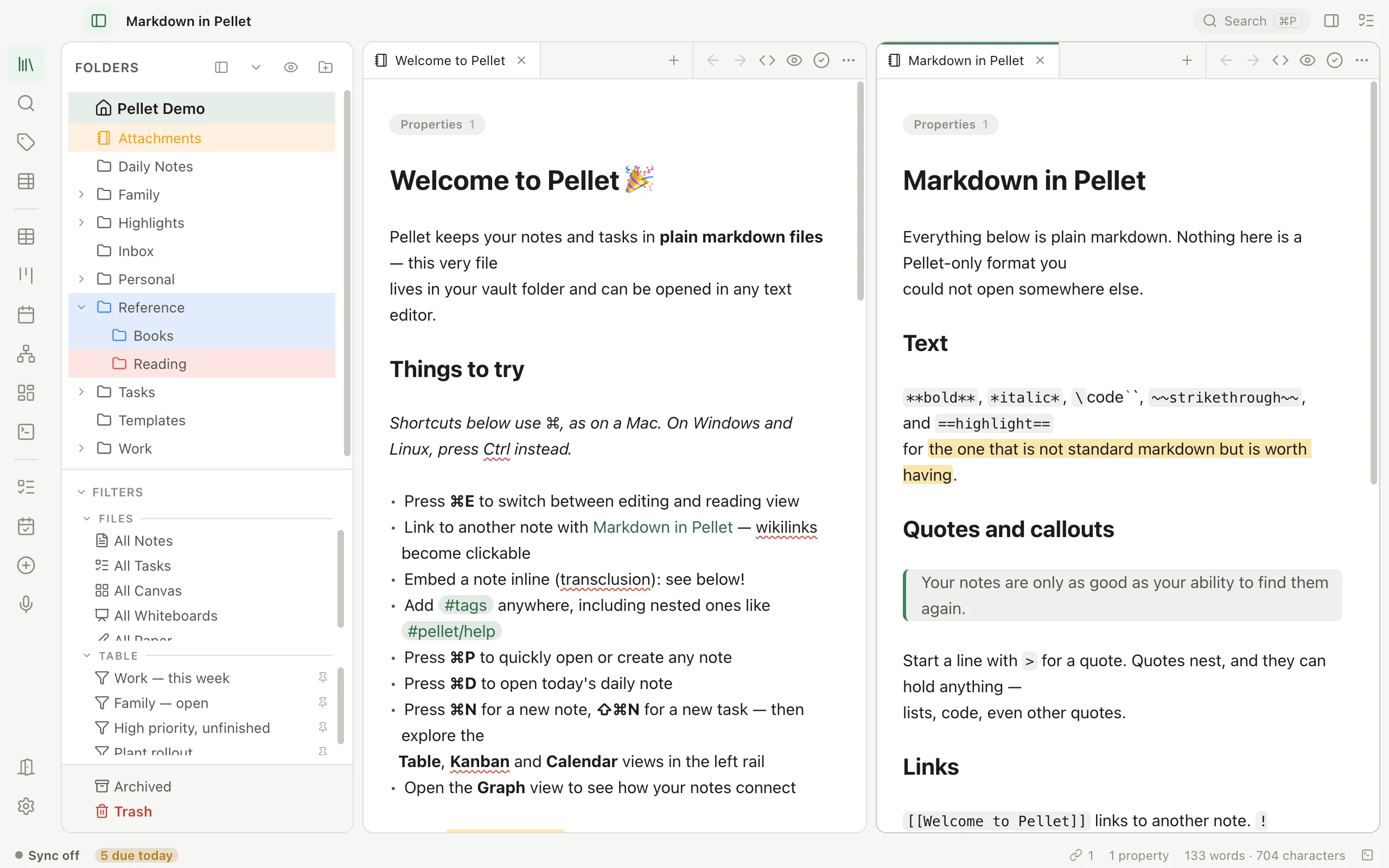Screen dimensions: 1389x868
Task: Follow the Markdown in Pellet wikilink
Action: [x=662, y=527]
